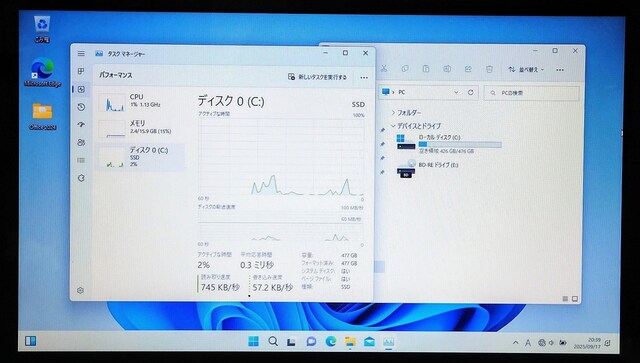Viewport: 640px width, 363px height.
Task: Switch Explorer to large icons view
Action: coord(575,299)
